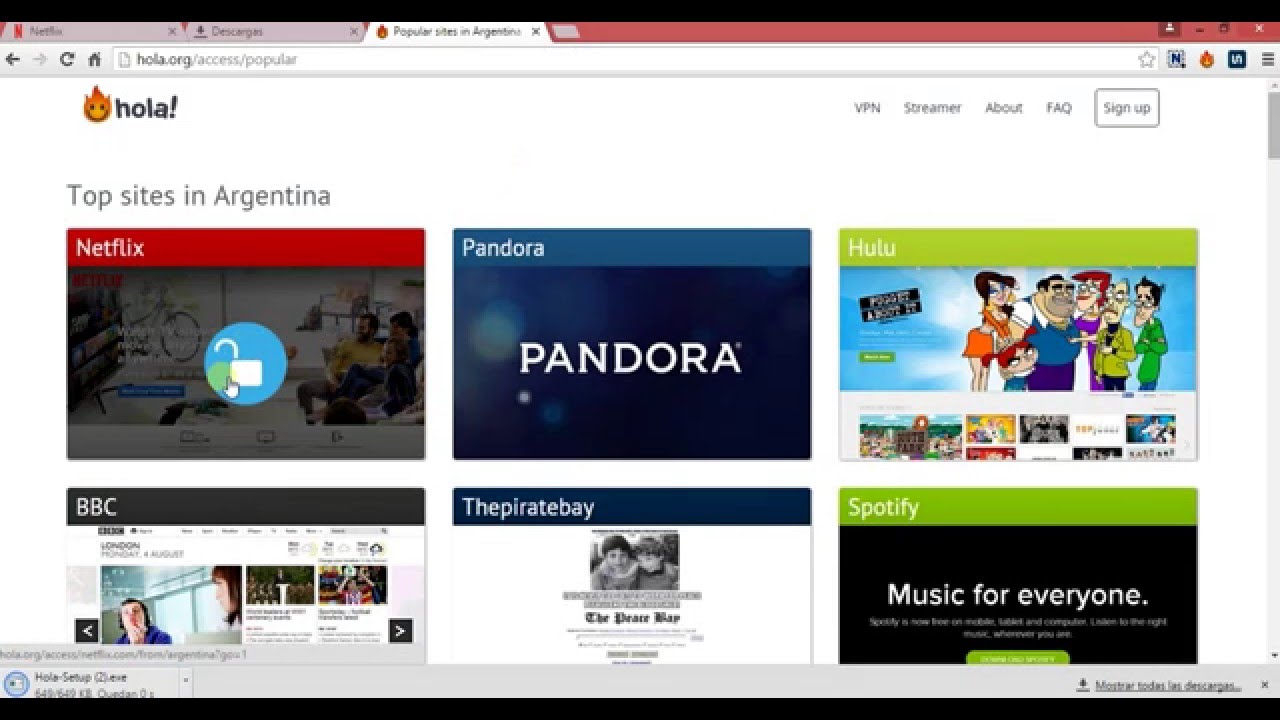Open the About menu link

[1003, 108]
